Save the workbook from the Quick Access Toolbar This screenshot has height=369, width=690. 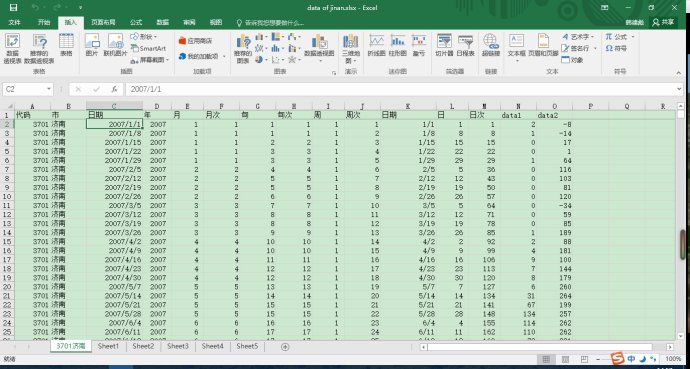point(13,7)
